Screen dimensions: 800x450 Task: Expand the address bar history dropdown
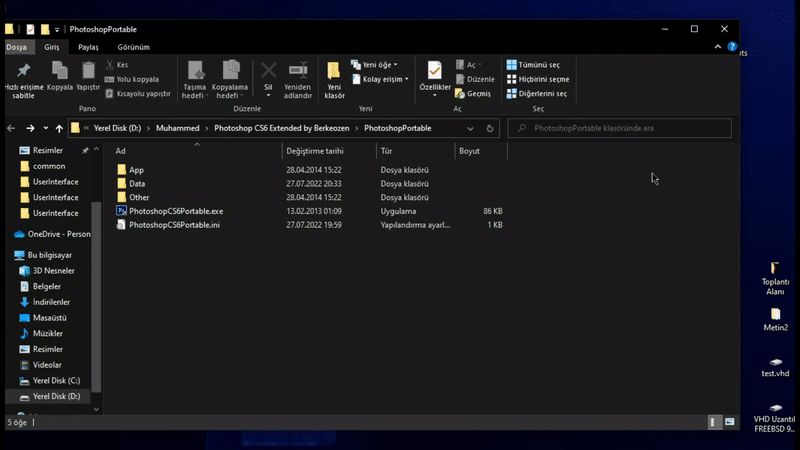(x=470, y=128)
